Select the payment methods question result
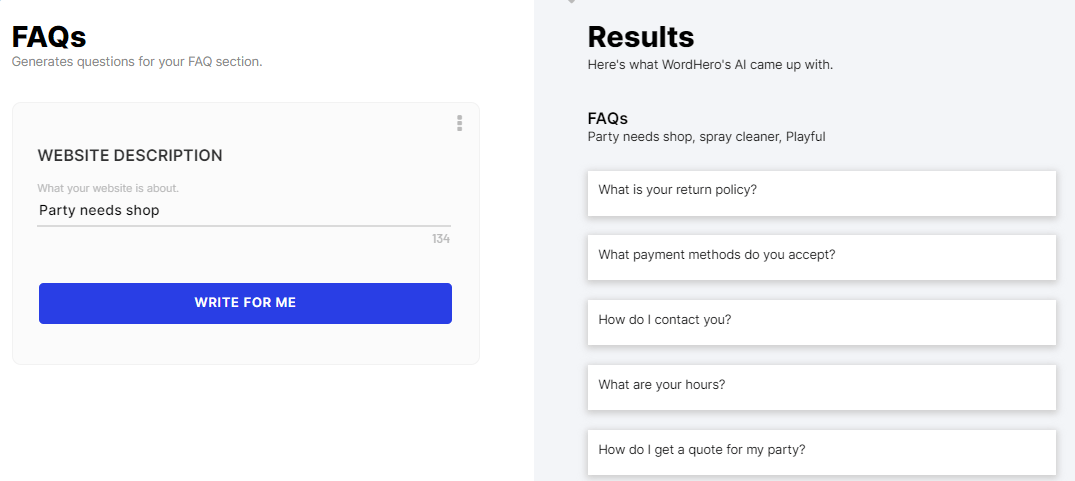 click(x=821, y=256)
